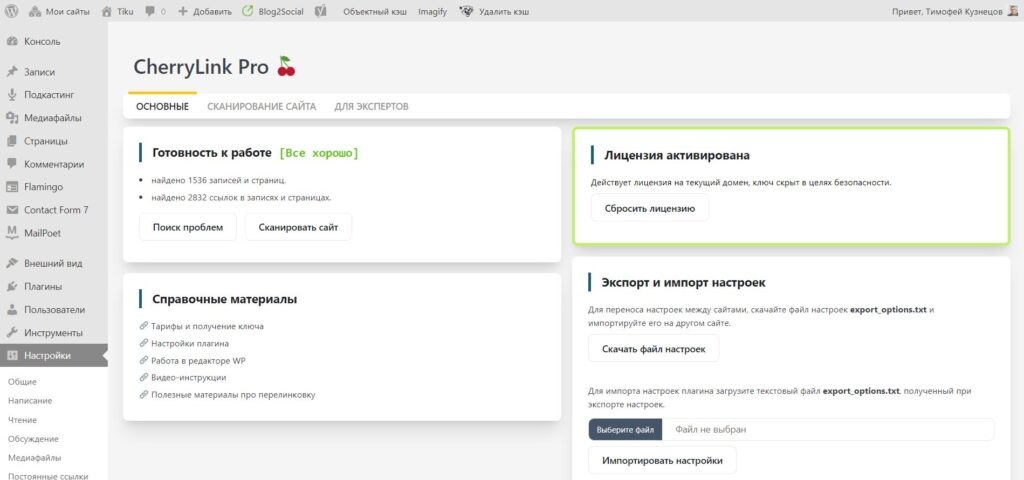The height and width of the screenshot is (480, 1024).
Task: Click the Плагины plug icon
Action: click(12, 286)
